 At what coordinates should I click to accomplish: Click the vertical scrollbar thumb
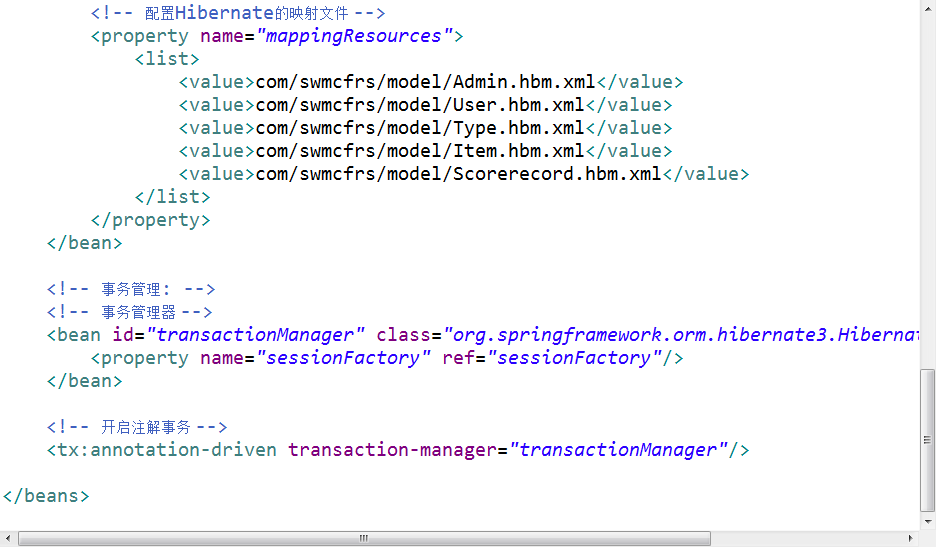(927, 440)
